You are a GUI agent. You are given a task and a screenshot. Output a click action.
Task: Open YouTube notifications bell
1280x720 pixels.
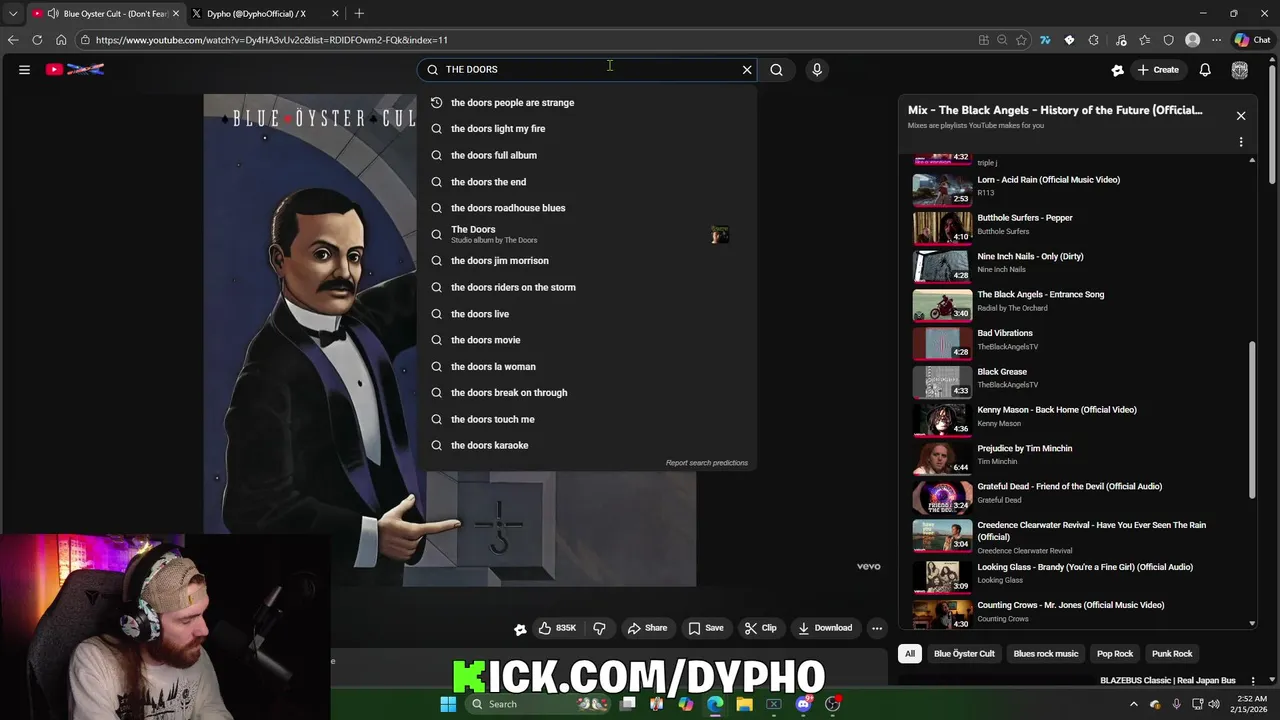tap(1205, 69)
